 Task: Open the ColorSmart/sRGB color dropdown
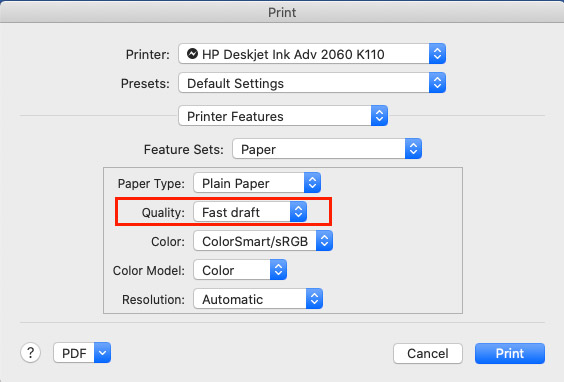coord(263,241)
